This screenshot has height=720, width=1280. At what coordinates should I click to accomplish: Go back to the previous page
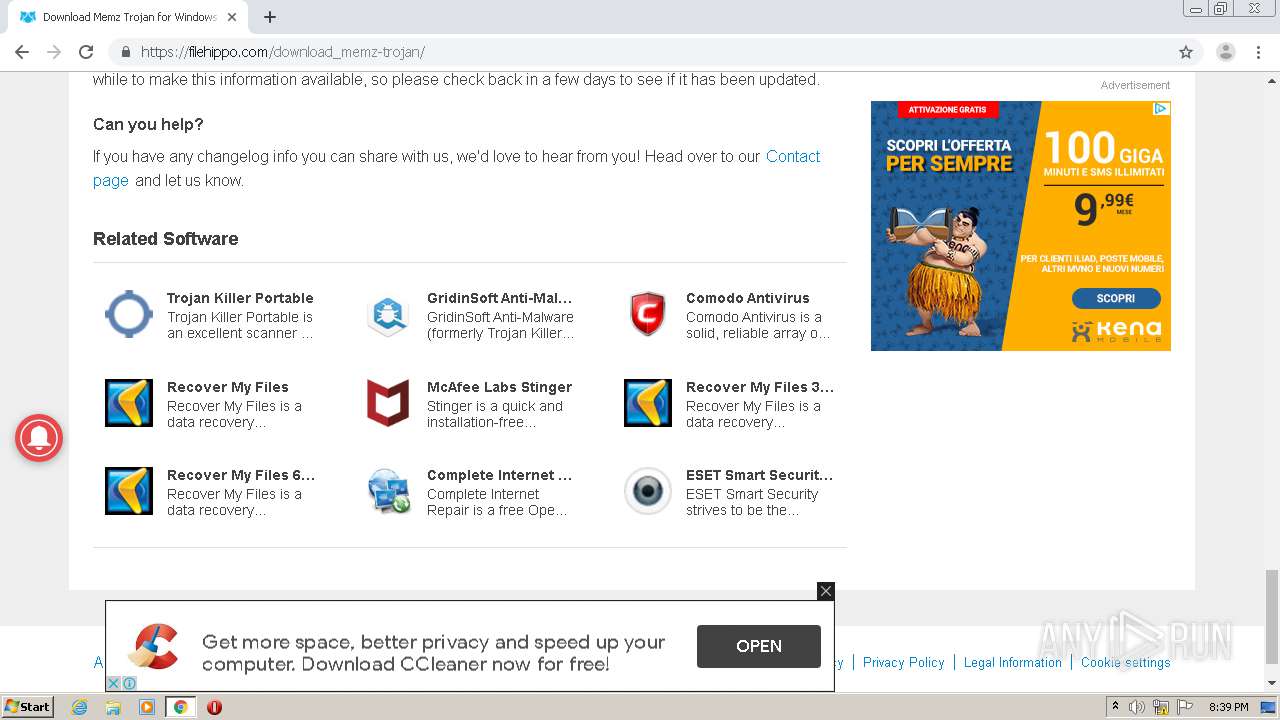[22, 52]
